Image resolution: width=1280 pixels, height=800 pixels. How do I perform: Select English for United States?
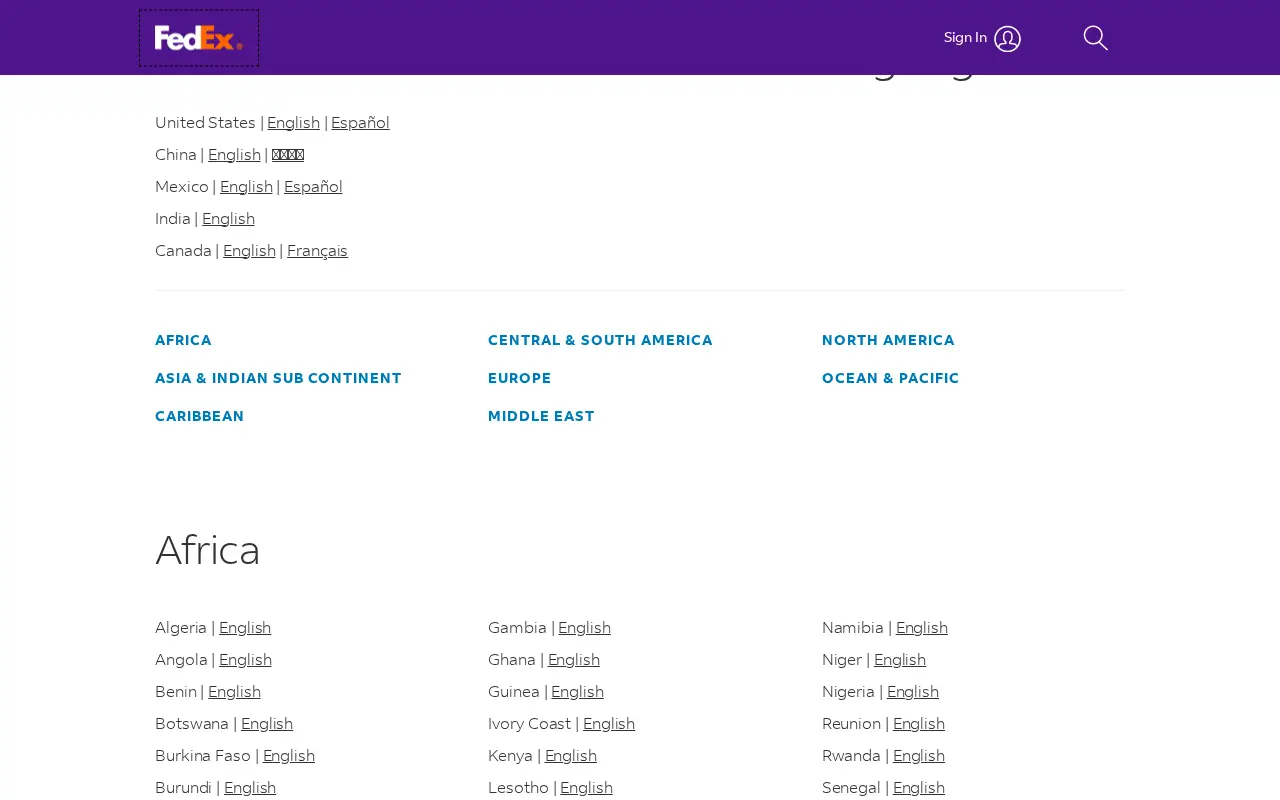293,123
